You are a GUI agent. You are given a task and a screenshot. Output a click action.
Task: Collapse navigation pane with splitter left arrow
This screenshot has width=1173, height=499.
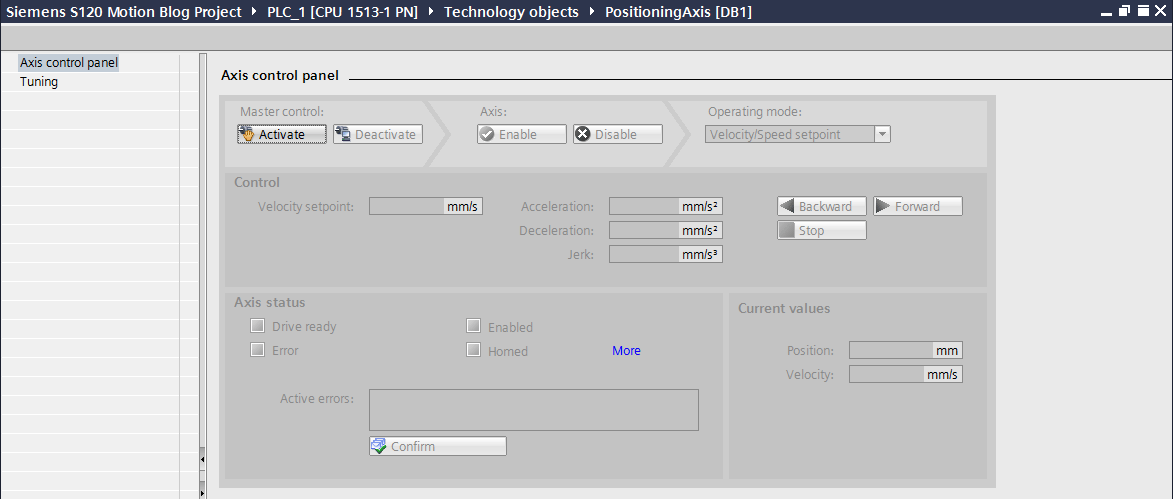[x=203, y=459]
